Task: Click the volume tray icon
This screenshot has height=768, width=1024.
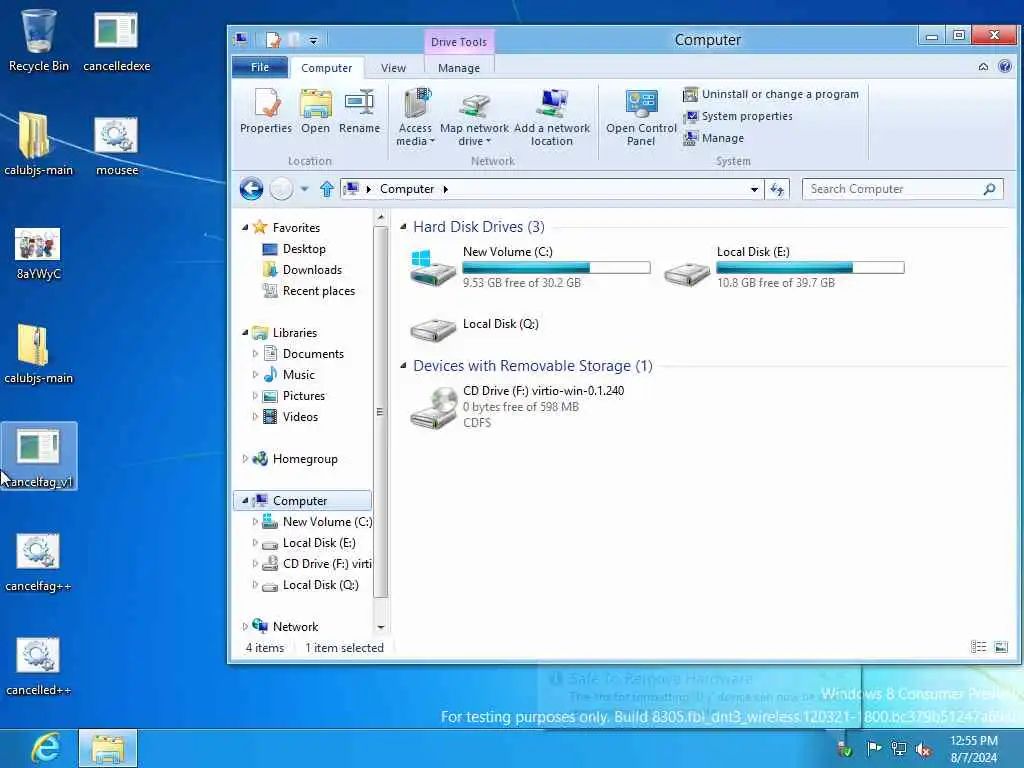Action: click(x=923, y=750)
